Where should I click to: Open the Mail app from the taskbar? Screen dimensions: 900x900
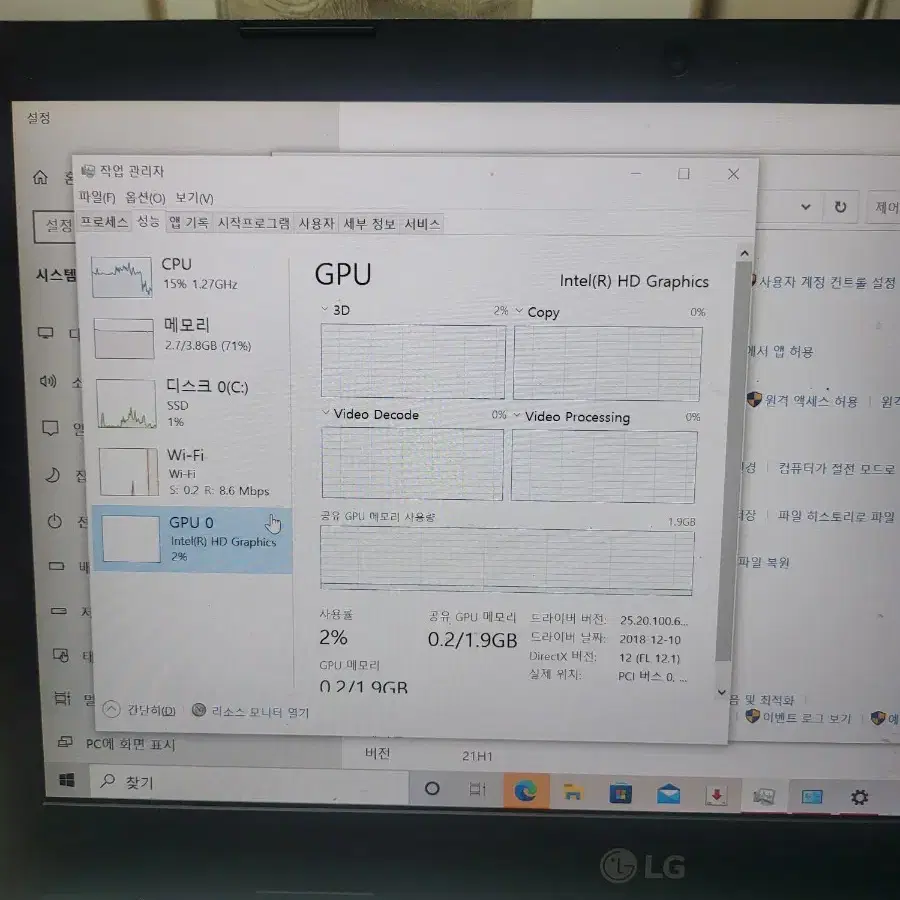click(669, 795)
